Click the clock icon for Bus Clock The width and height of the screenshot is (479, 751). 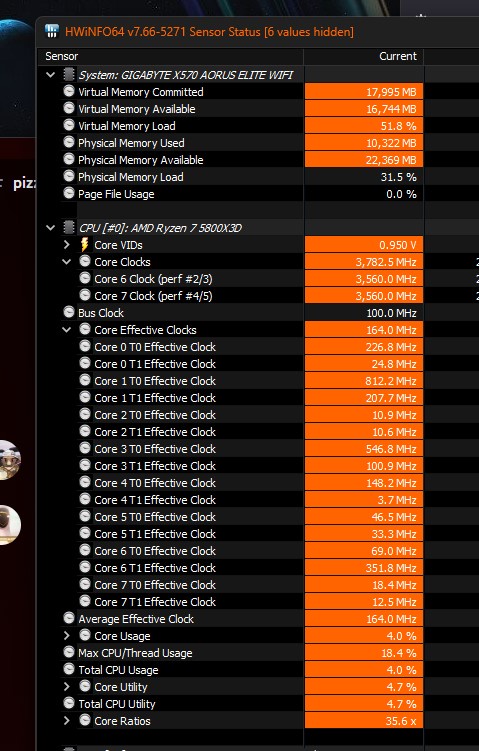point(69,312)
